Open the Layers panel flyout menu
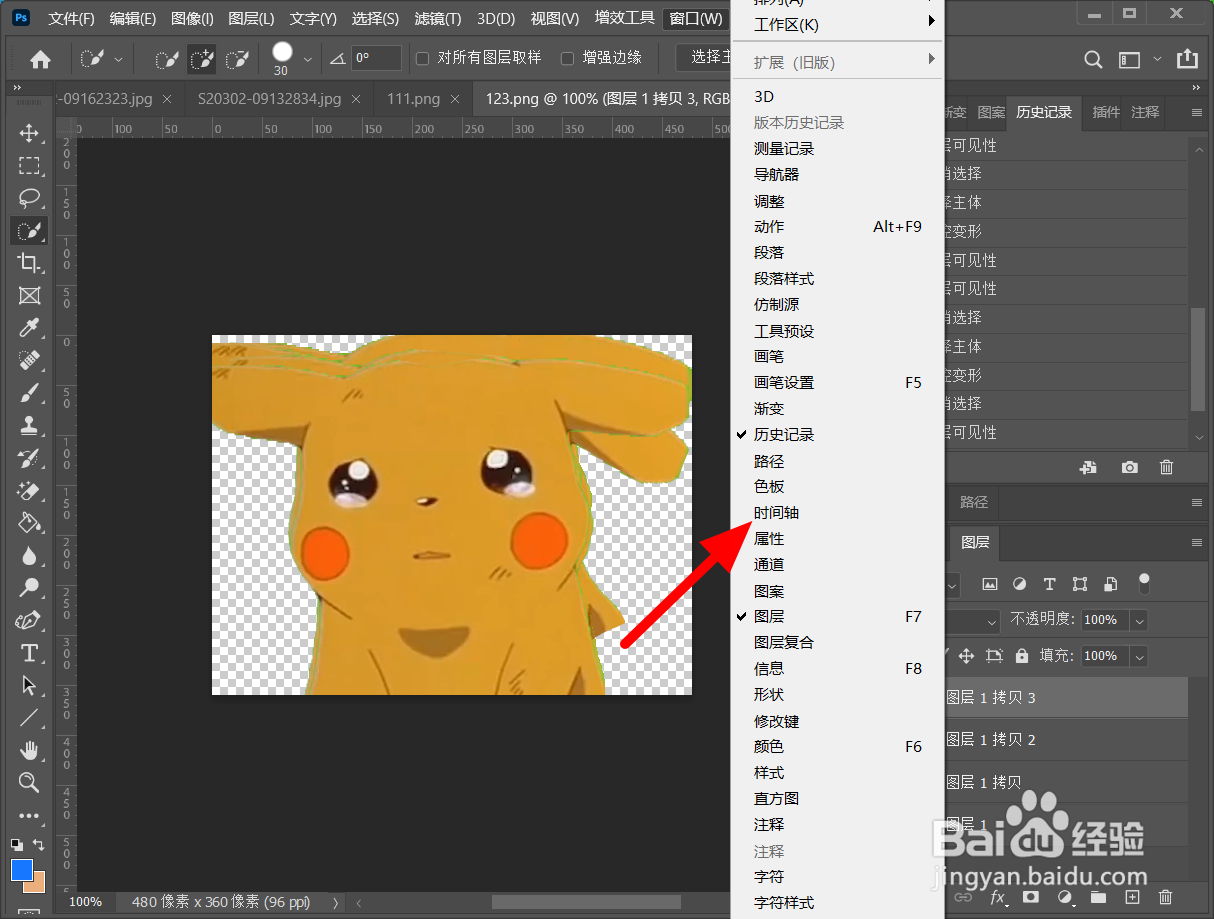1214x919 pixels. pos(1196,542)
